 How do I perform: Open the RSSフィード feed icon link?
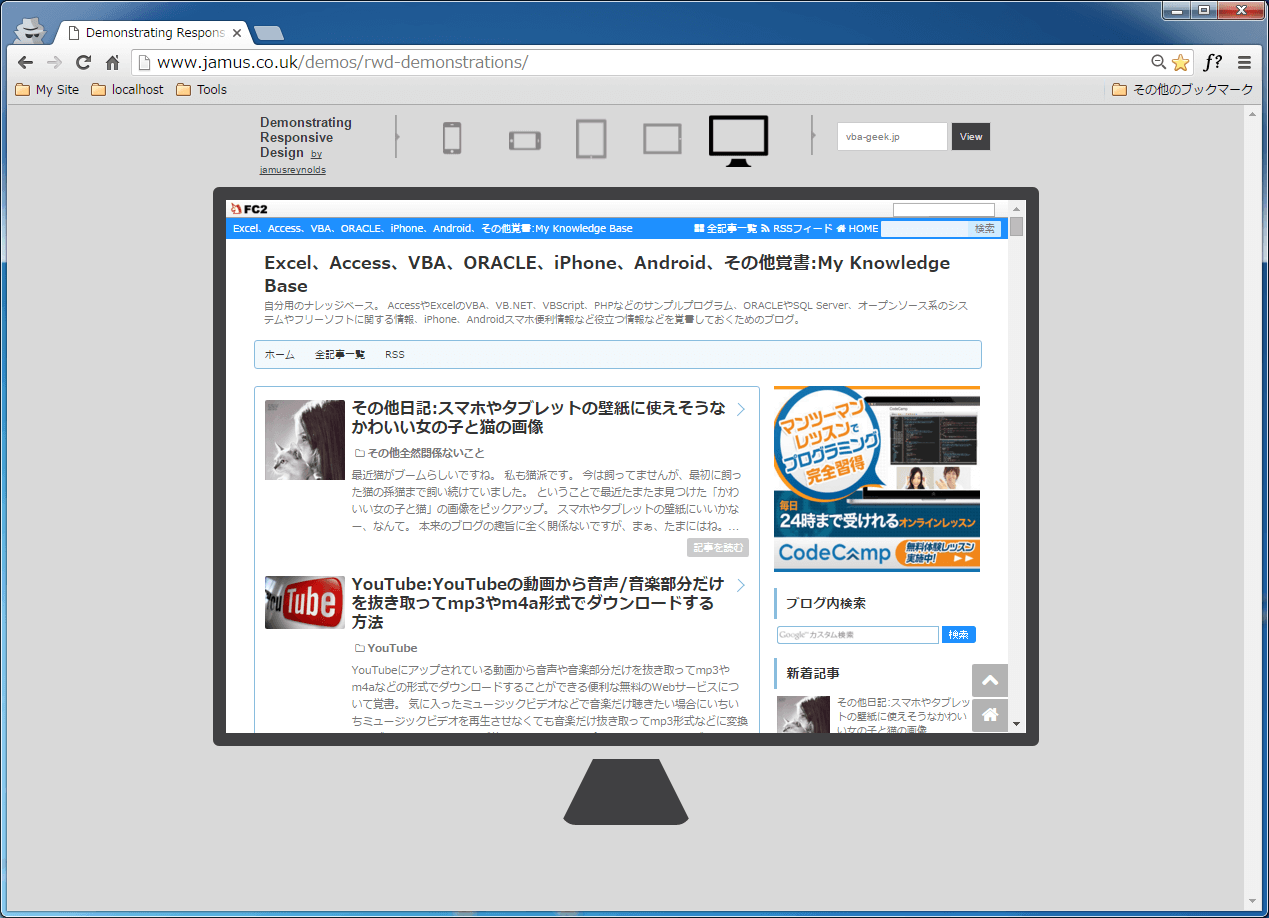tap(763, 228)
